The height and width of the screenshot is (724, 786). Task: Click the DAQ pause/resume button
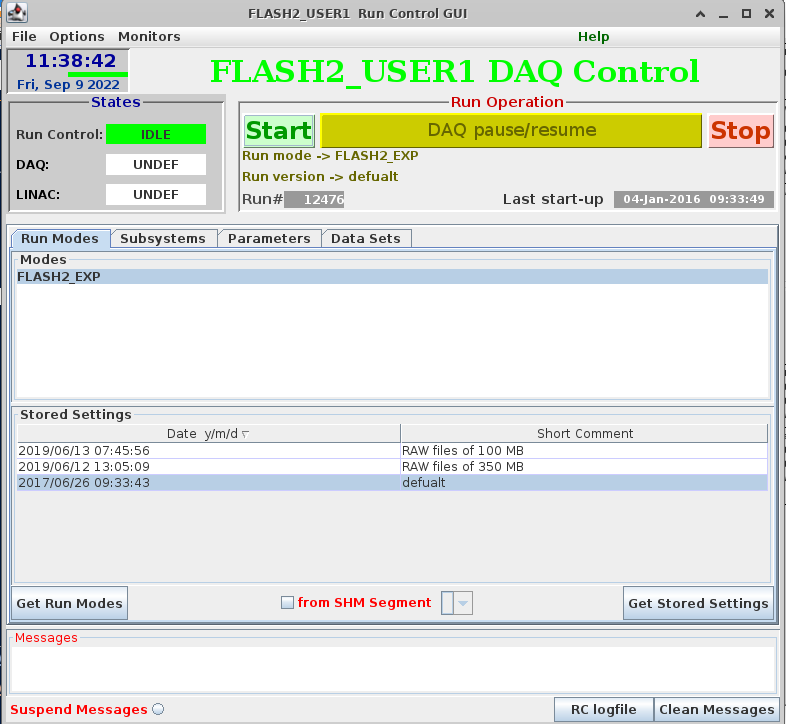point(511,131)
